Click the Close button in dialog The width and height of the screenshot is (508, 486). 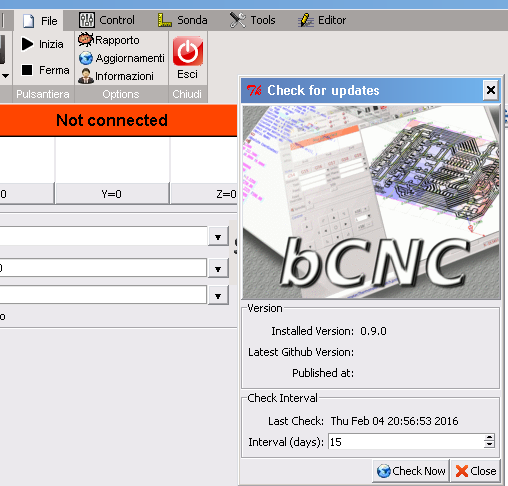point(476,471)
